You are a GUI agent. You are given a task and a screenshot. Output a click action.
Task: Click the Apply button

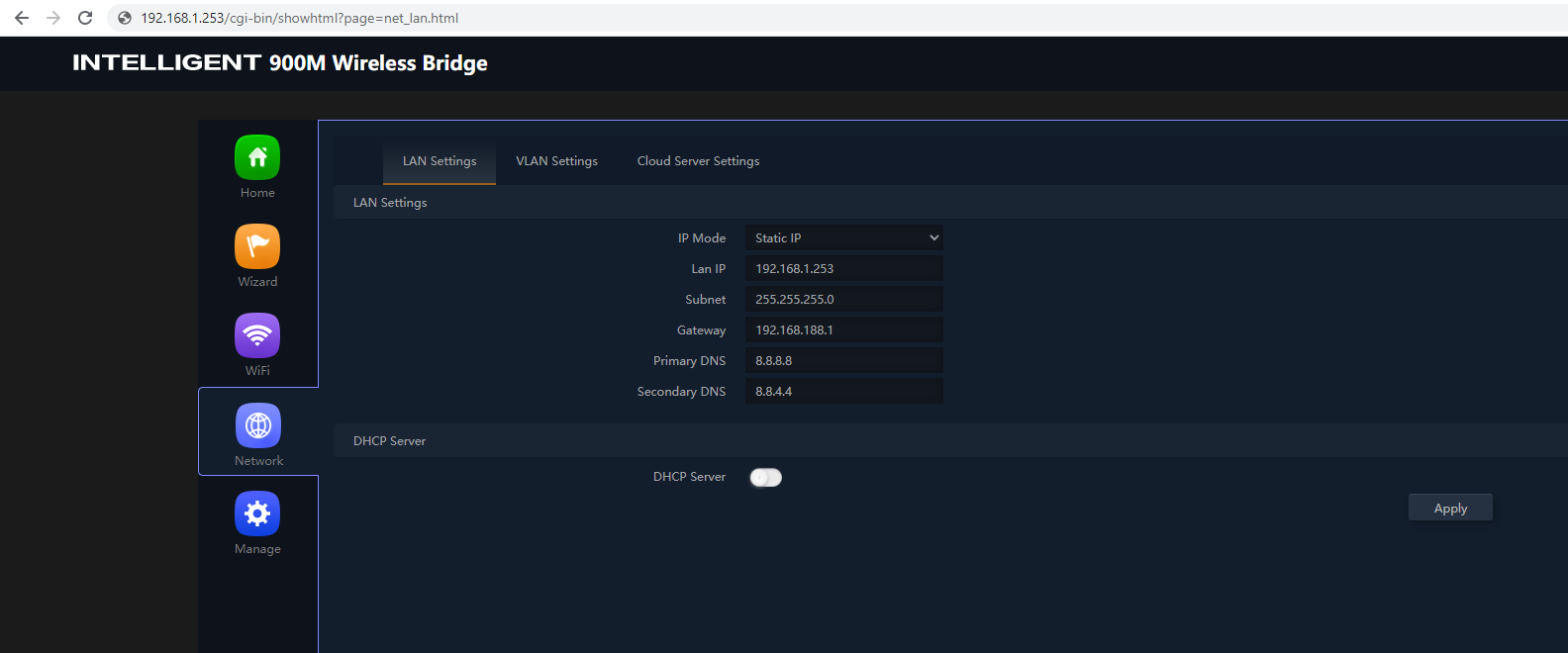(1450, 508)
